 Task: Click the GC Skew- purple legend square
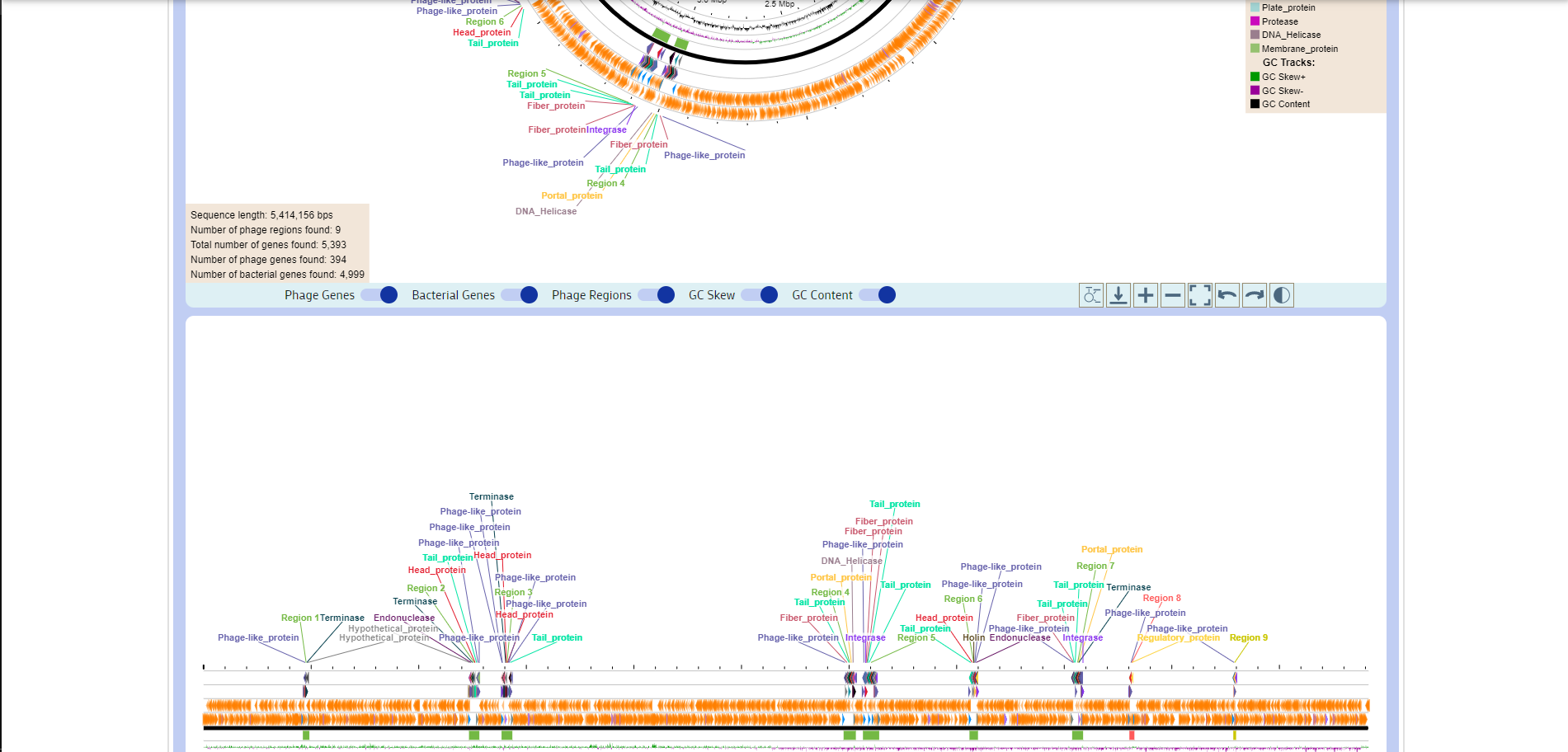[1255, 91]
